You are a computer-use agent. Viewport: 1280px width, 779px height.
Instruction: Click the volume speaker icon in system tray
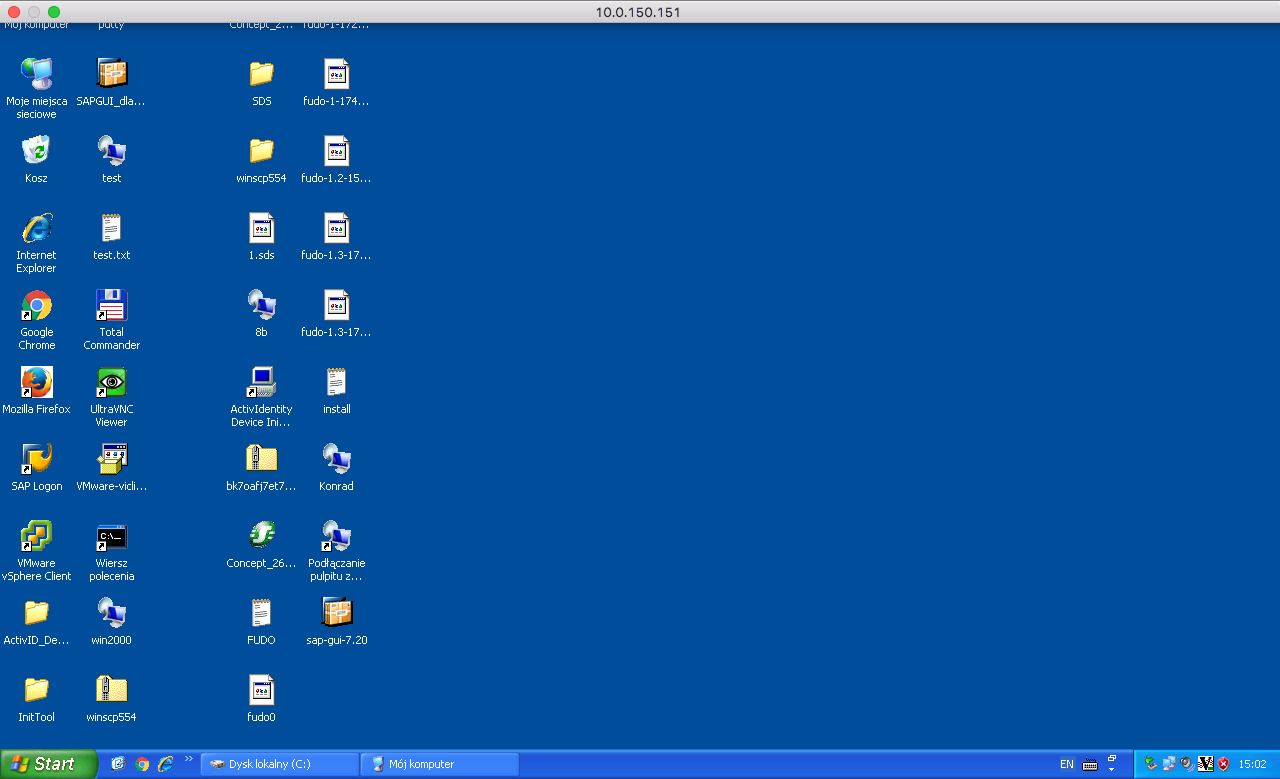(1186, 764)
